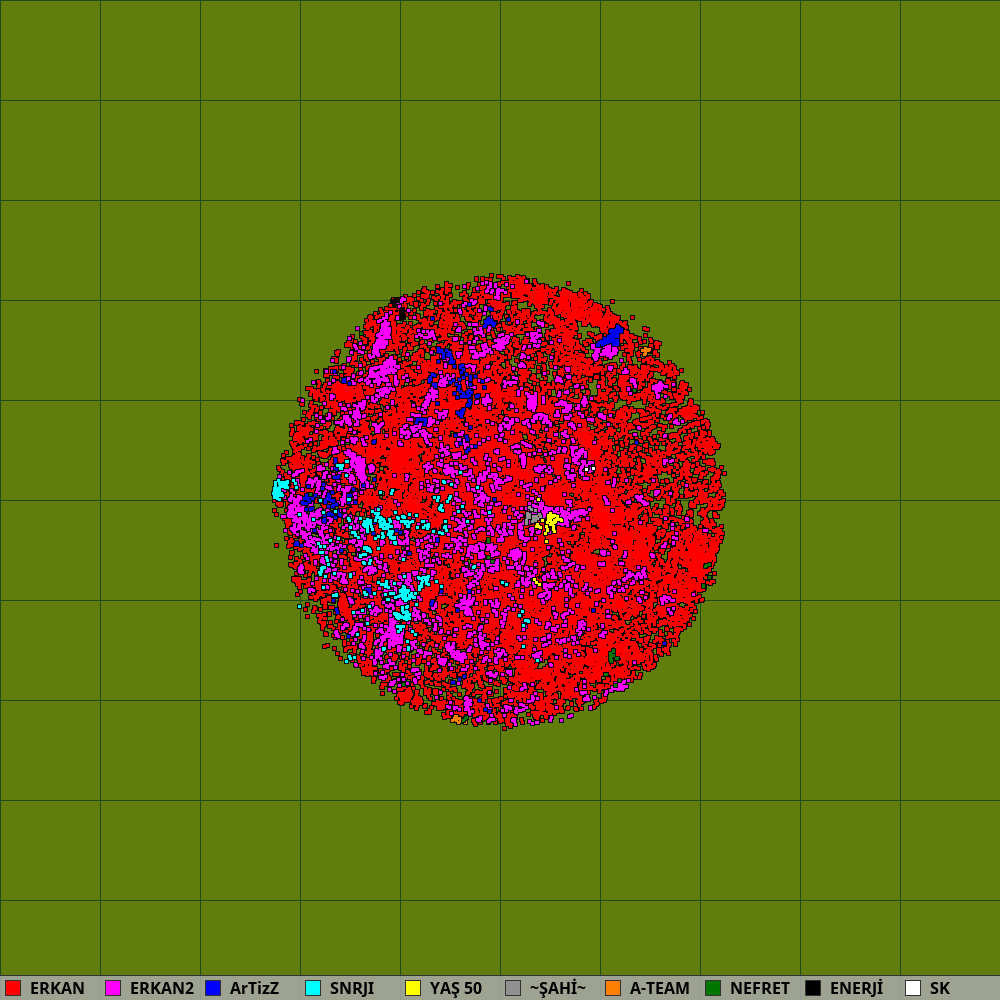Click the cyan SNRJI blob on circle's left edge
Screen dimensions: 1000x1000
[x=280, y=490]
